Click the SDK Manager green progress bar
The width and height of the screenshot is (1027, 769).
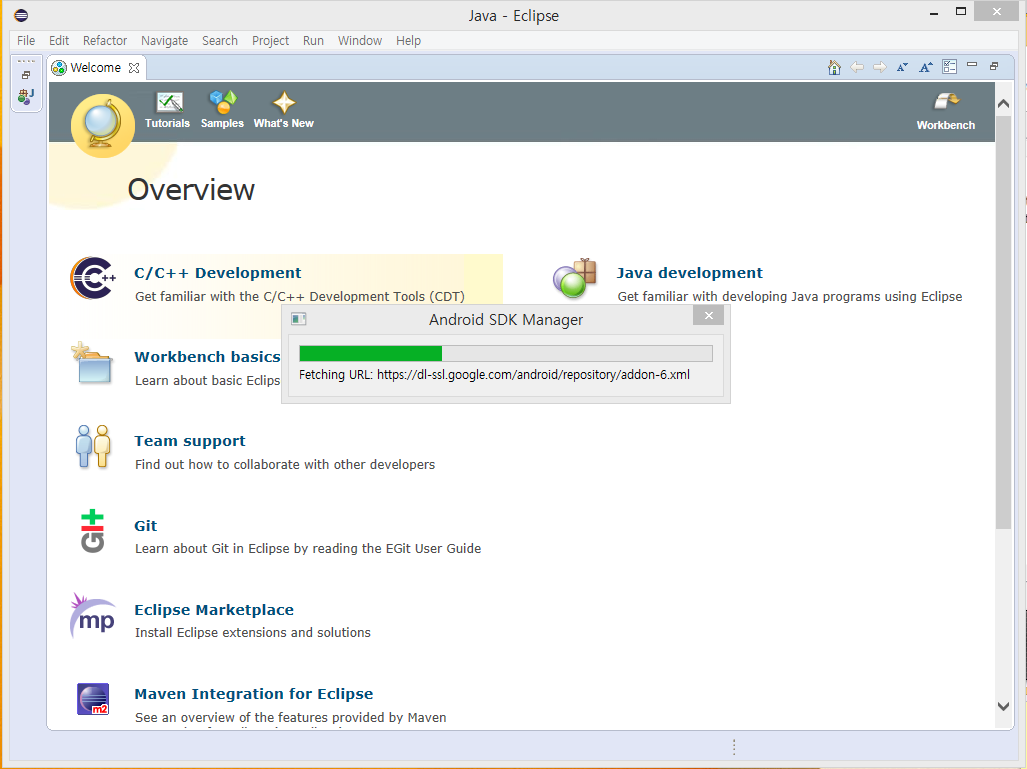pos(371,354)
